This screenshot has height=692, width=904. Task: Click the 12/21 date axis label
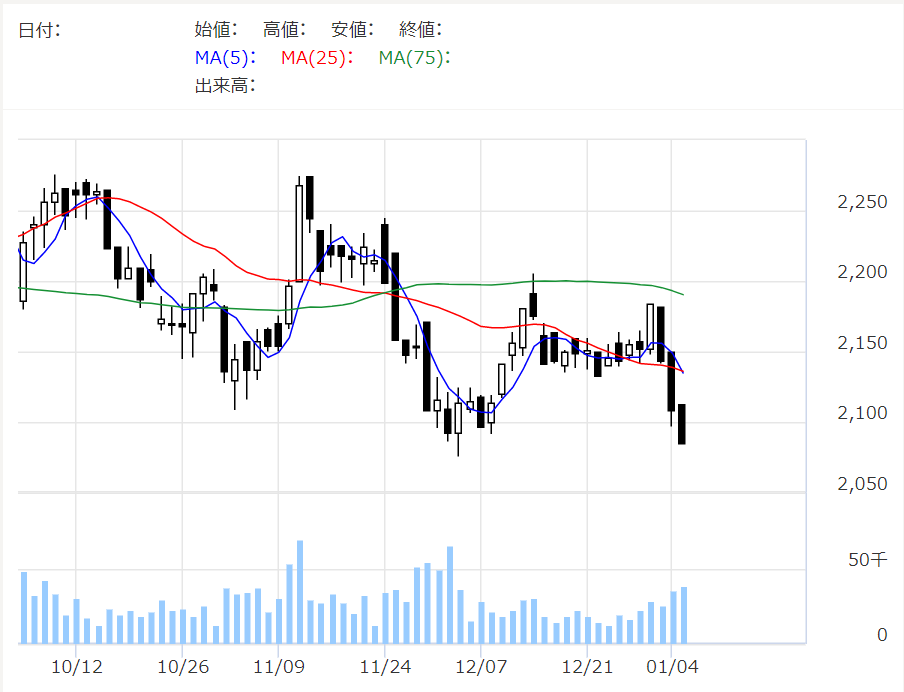tap(587, 667)
